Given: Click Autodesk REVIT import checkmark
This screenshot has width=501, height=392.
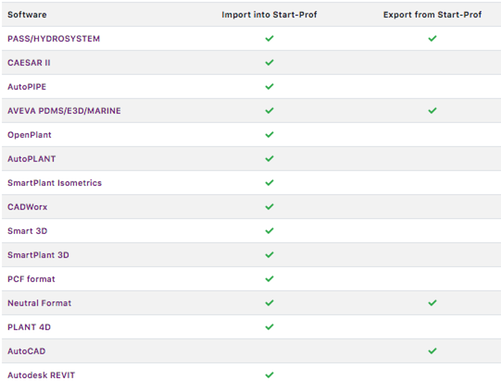Looking at the screenshot, I should pos(269,375).
